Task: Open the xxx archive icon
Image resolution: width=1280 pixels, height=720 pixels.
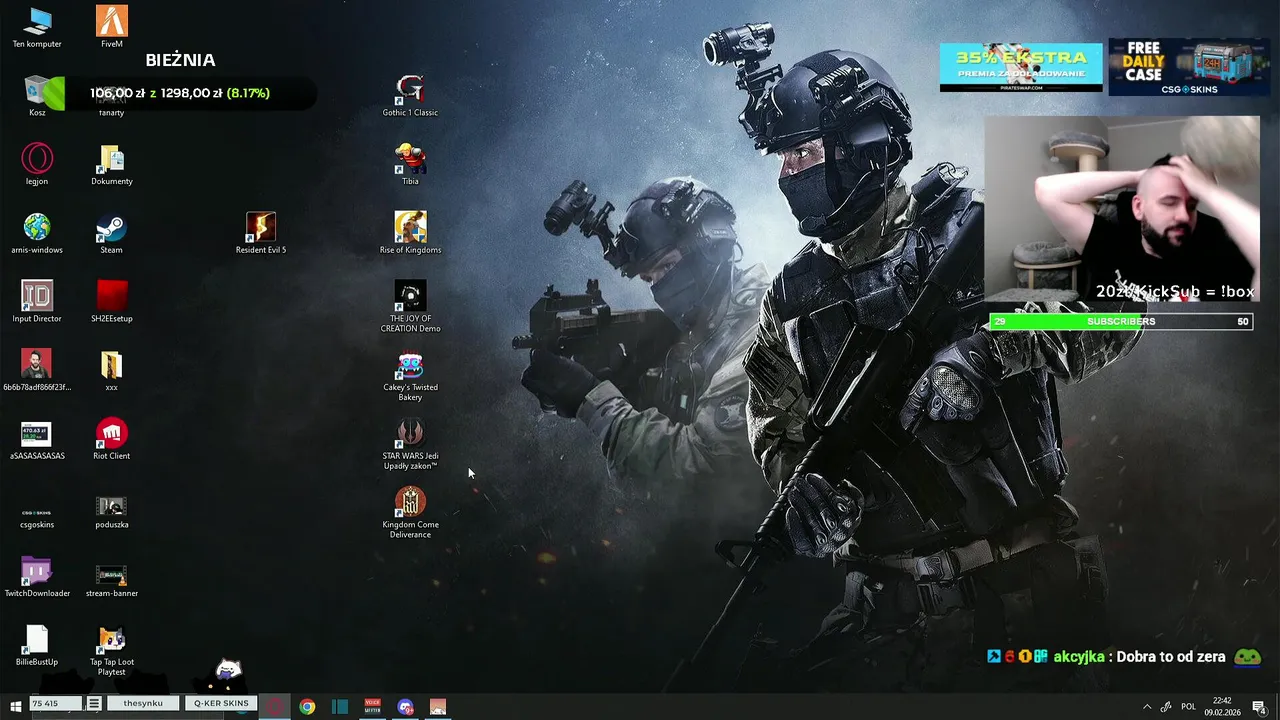Action: (111, 370)
